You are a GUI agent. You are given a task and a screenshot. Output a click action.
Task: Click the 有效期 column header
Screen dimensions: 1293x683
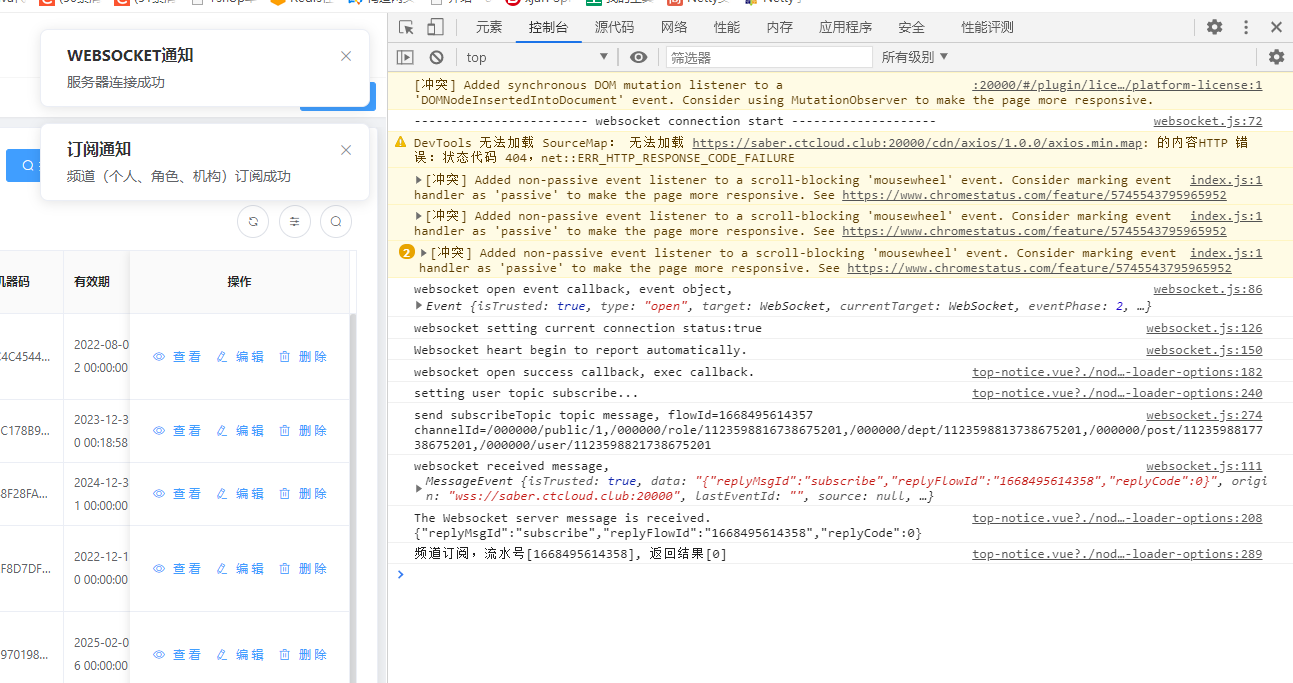pyautogui.click(x=92, y=282)
